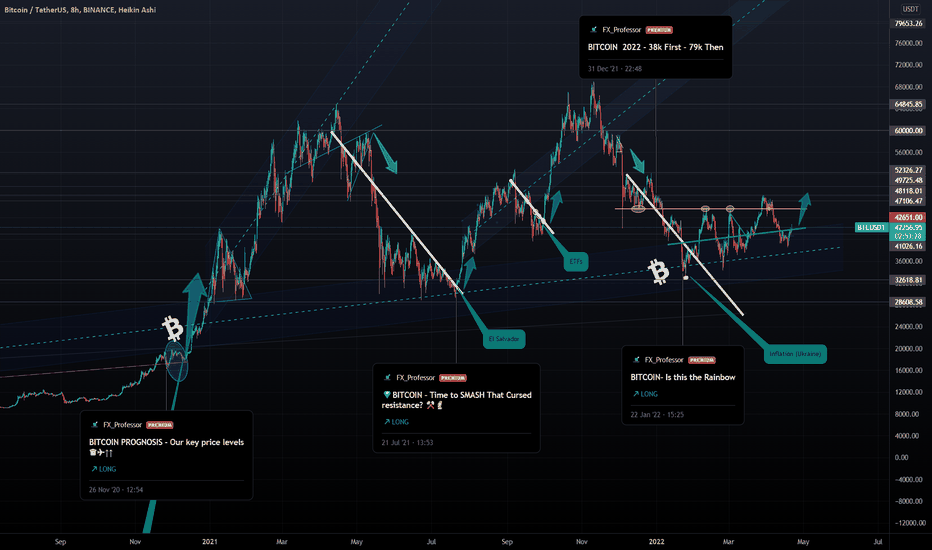Click the Bitcoin logo beside the Jan 2022 low
This screenshot has width=932, height=550.
(x=658, y=272)
